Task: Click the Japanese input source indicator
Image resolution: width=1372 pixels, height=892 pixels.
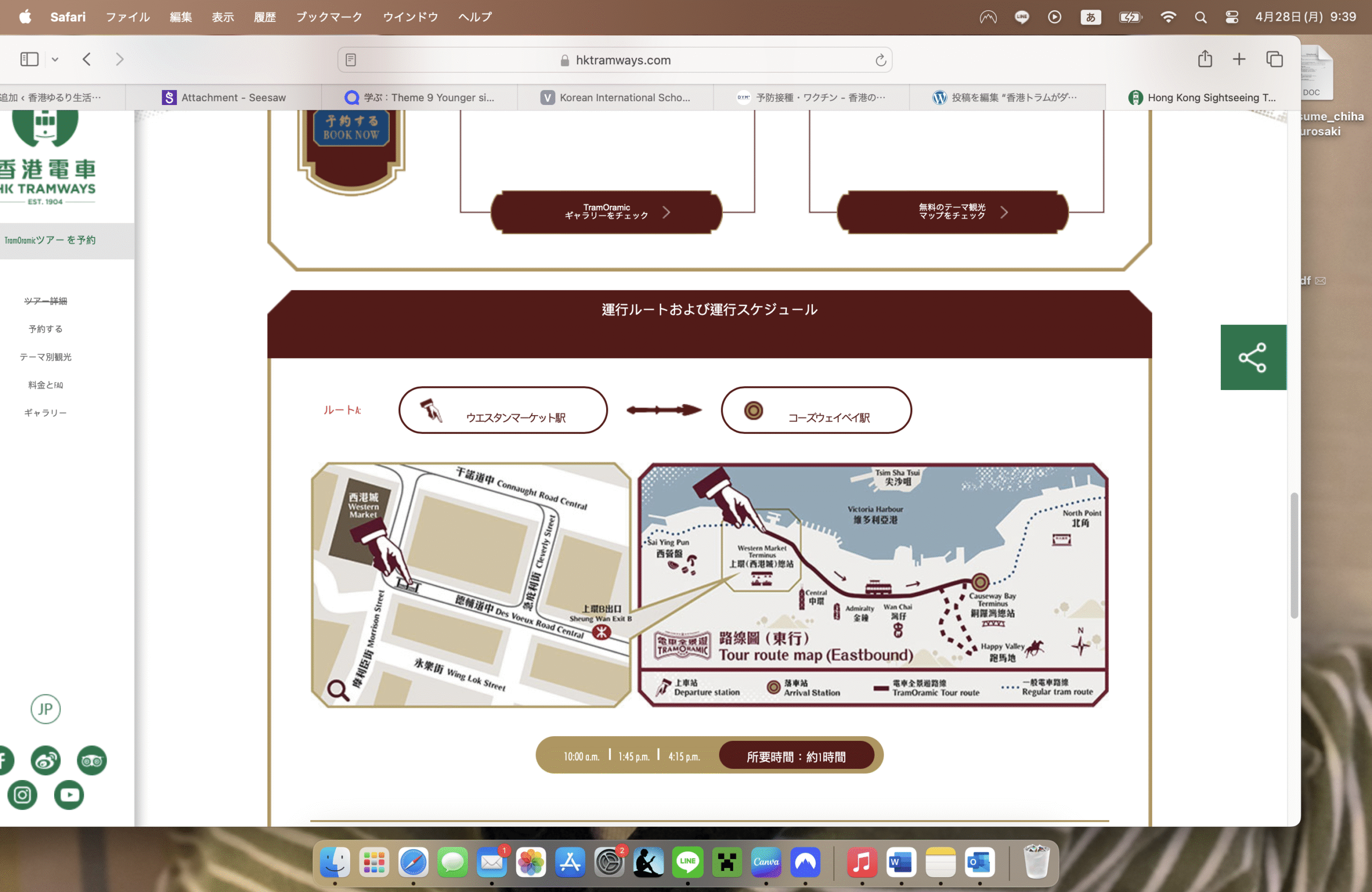Action: click(1090, 17)
